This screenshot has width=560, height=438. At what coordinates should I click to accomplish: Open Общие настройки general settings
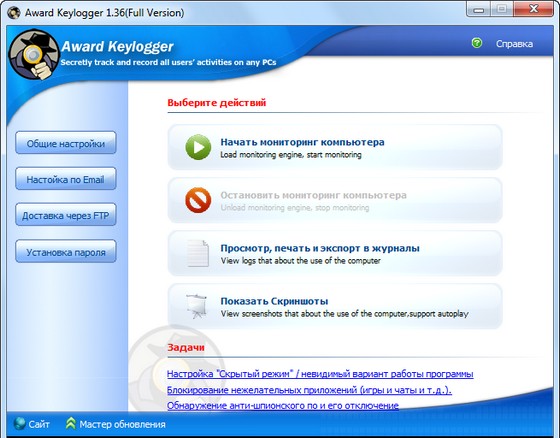pyautogui.click(x=66, y=143)
